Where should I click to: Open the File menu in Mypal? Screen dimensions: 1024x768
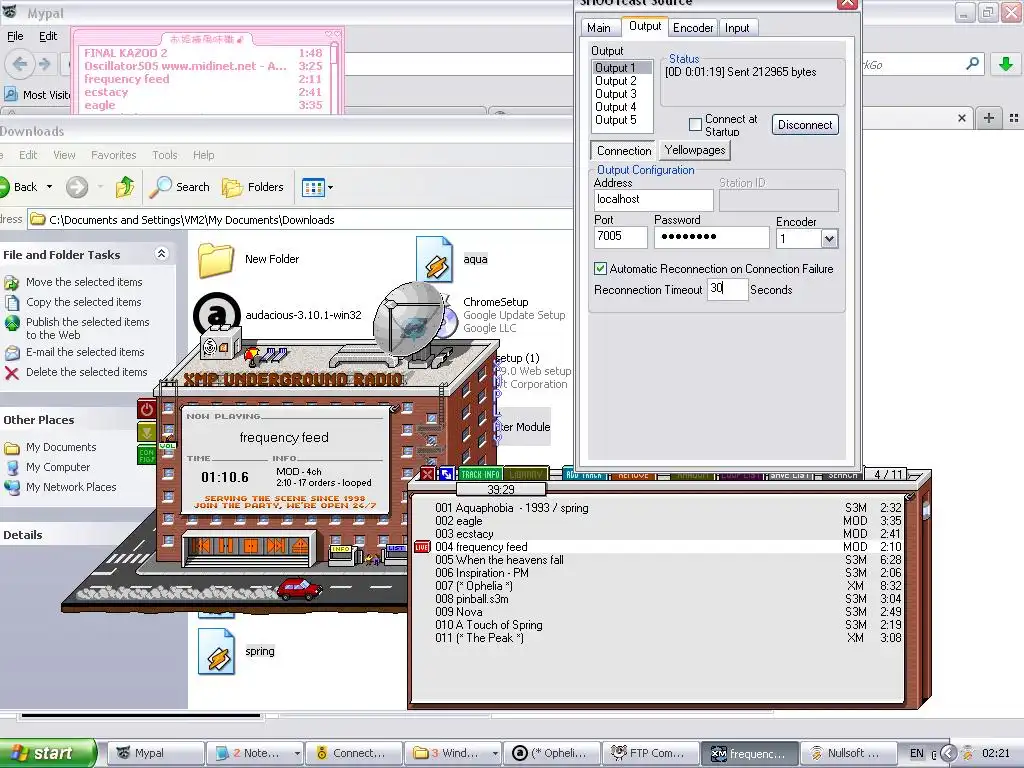pyautogui.click(x=15, y=37)
